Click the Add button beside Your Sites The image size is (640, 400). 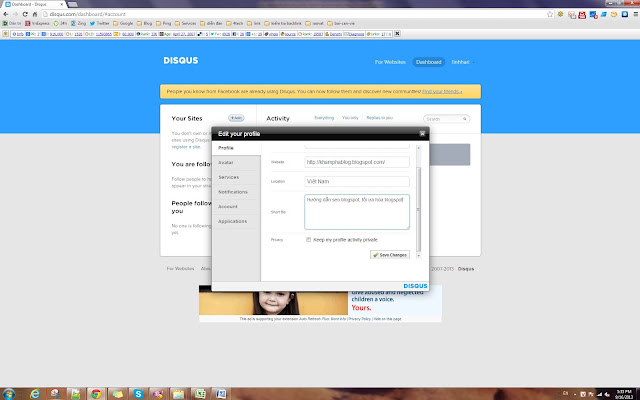[236, 118]
